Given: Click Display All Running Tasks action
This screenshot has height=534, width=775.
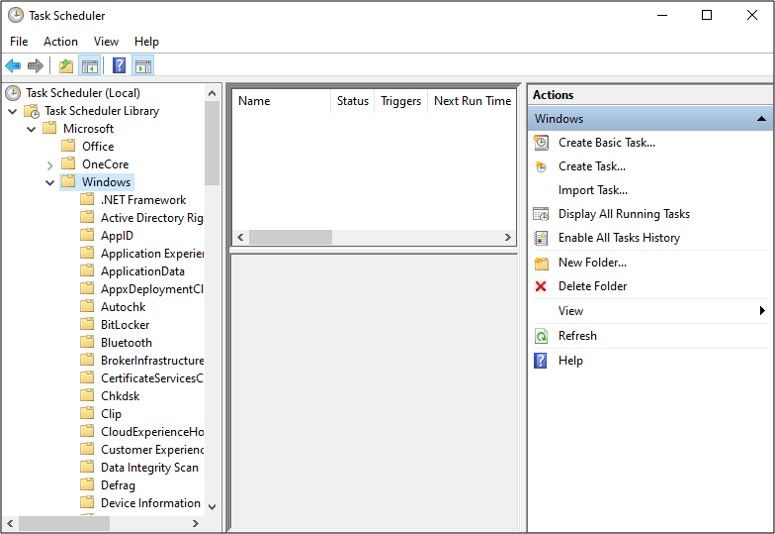Looking at the screenshot, I should pos(624,214).
